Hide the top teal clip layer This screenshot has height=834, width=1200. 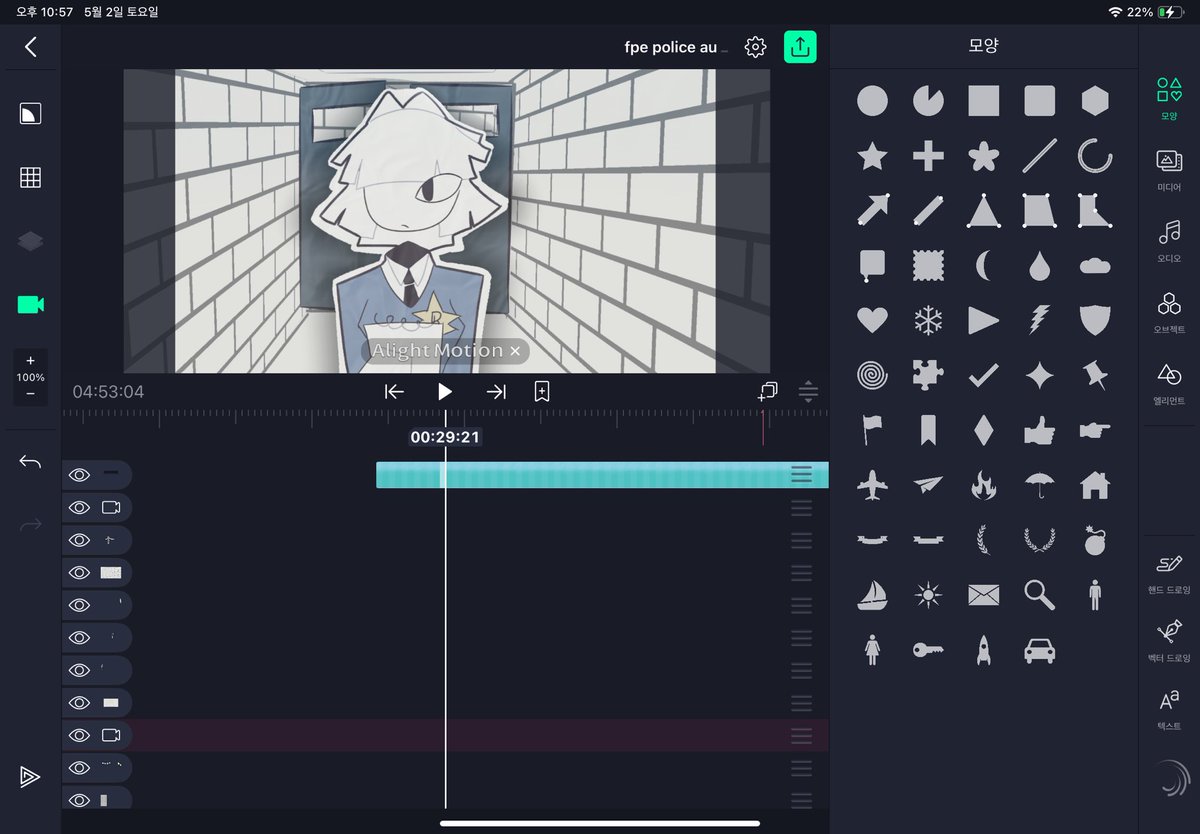(79, 475)
